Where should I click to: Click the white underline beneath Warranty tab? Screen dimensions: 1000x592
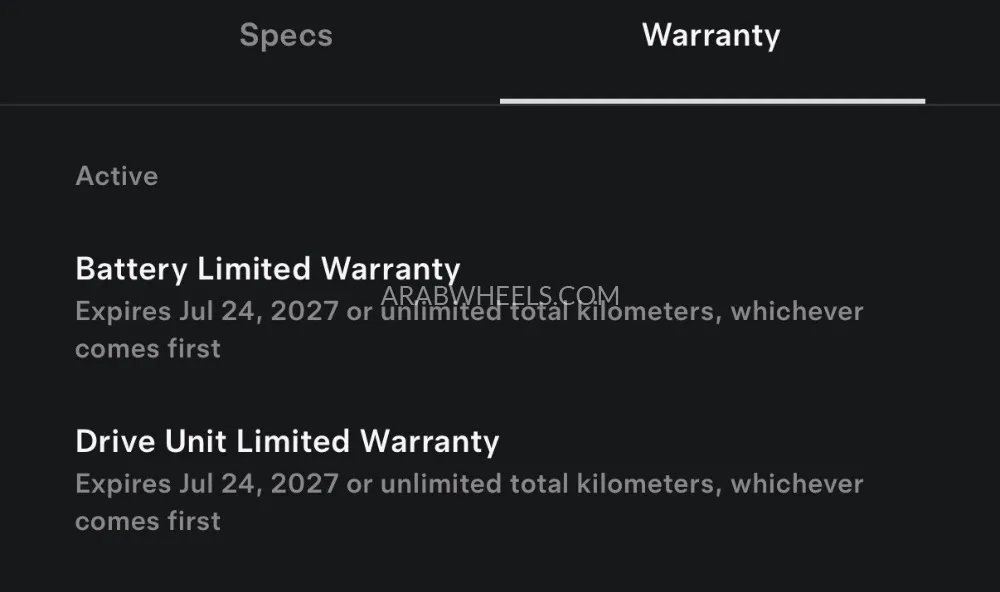click(x=712, y=101)
